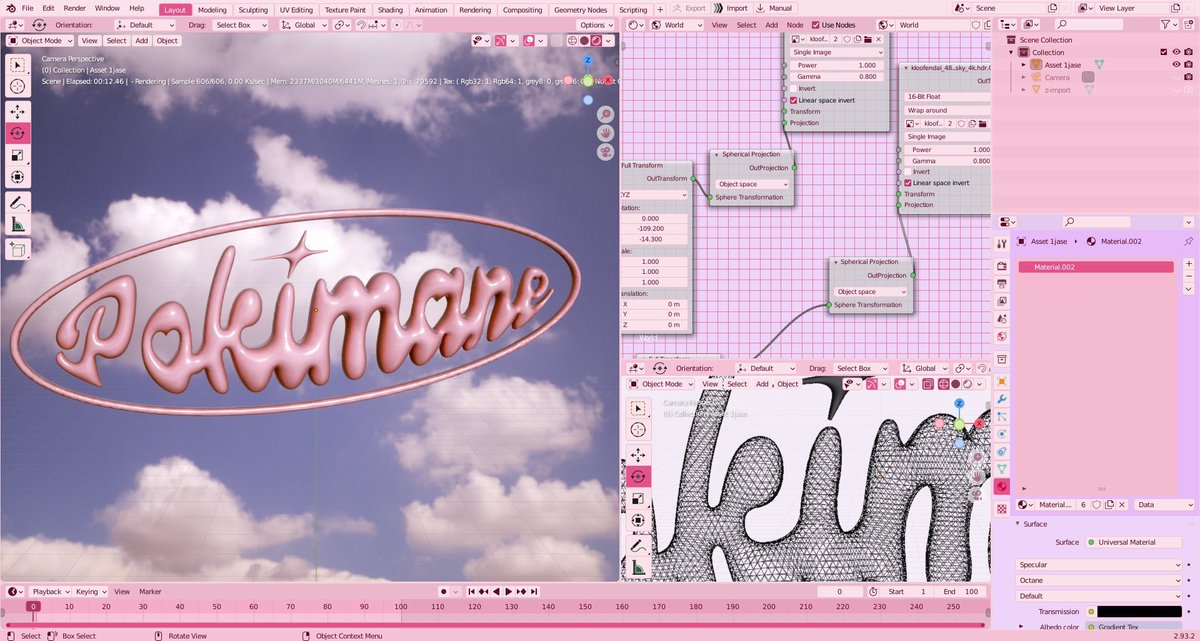Open Output properties tab

tap(1002, 284)
